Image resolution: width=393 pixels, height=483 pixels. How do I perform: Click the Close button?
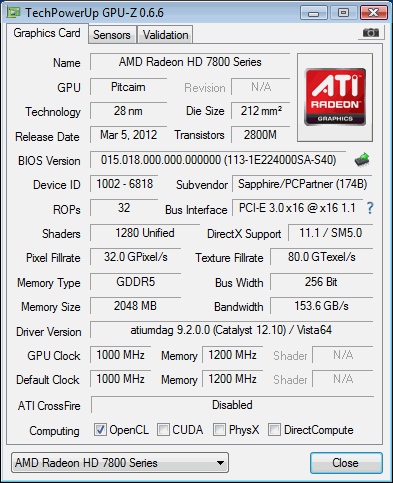346,463
